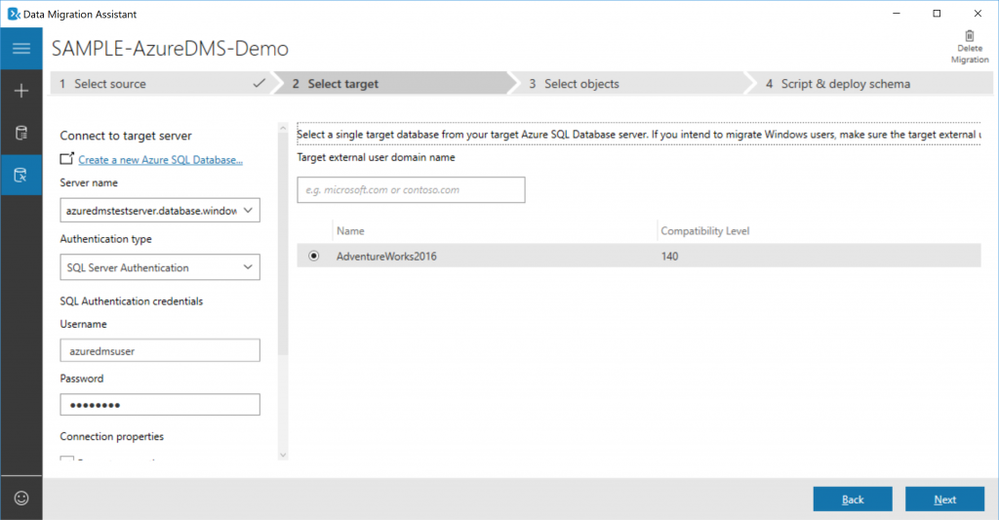Open the hamburger navigation menu

tap(21, 48)
